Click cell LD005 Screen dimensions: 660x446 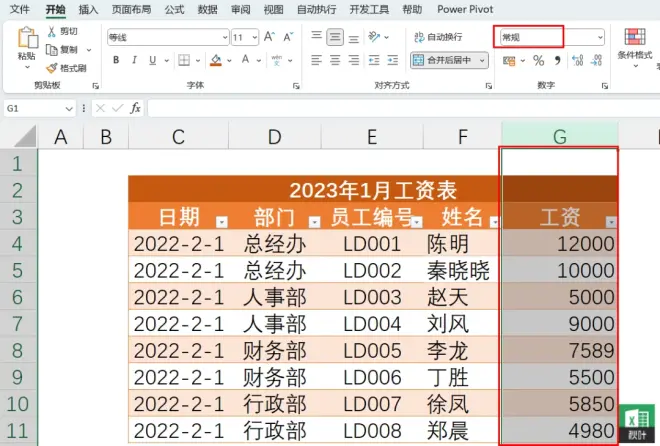click(372, 350)
